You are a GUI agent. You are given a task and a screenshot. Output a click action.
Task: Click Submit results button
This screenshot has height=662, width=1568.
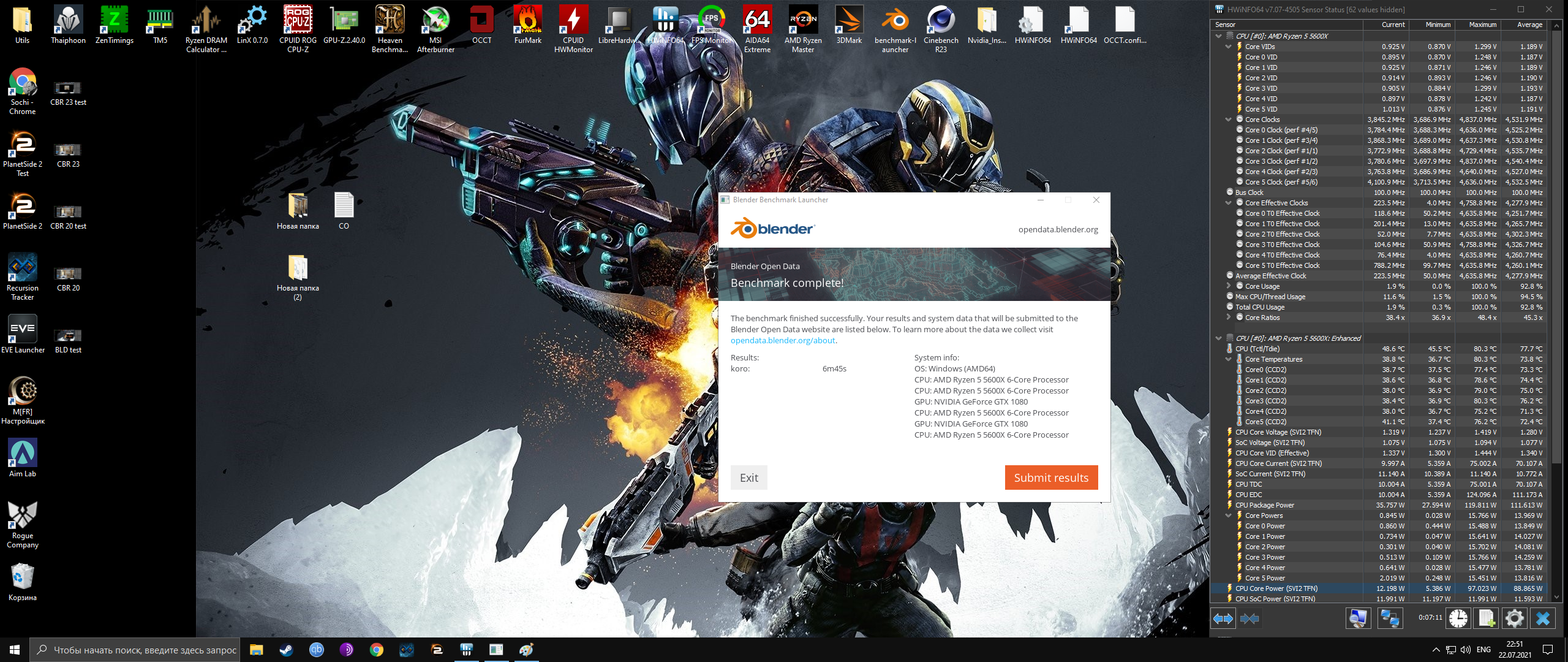point(1050,477)
